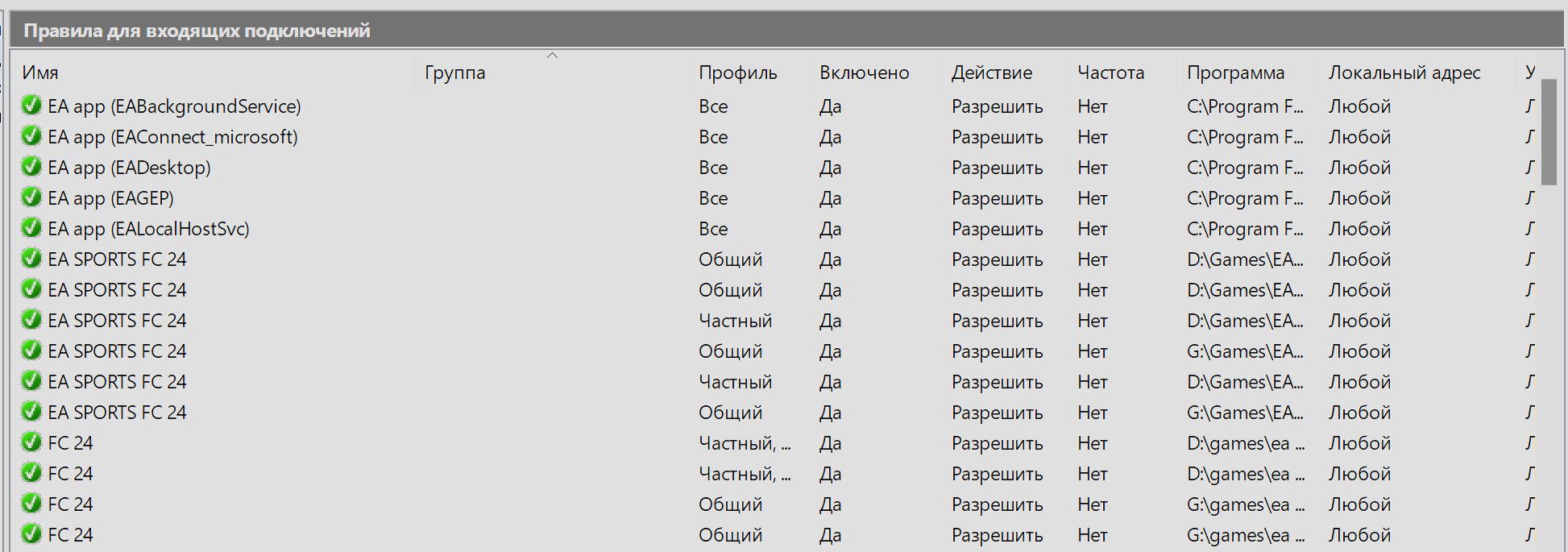Click the green check icon for EA app (EADesktop)

pos(31,167)
